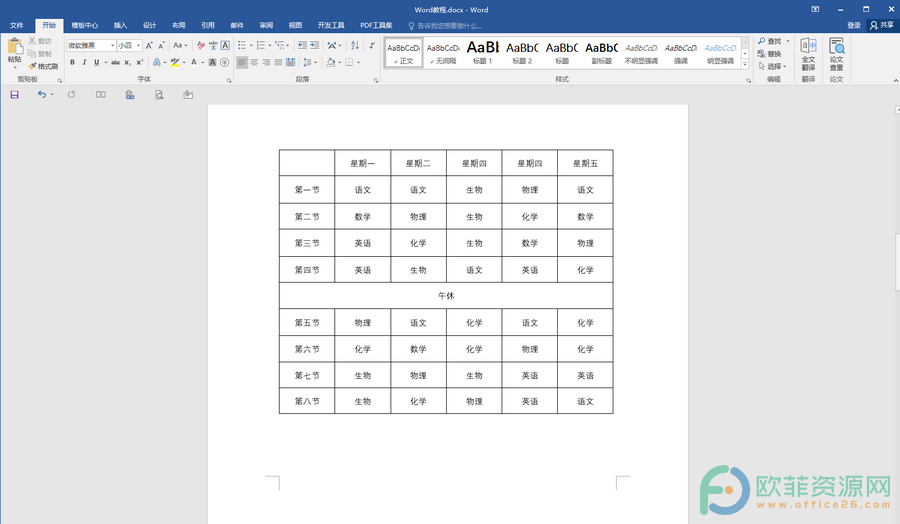The height and width of the screenshot is (524, 900).
Task: Open the File (文件) tab
Action: click(17, 25)
